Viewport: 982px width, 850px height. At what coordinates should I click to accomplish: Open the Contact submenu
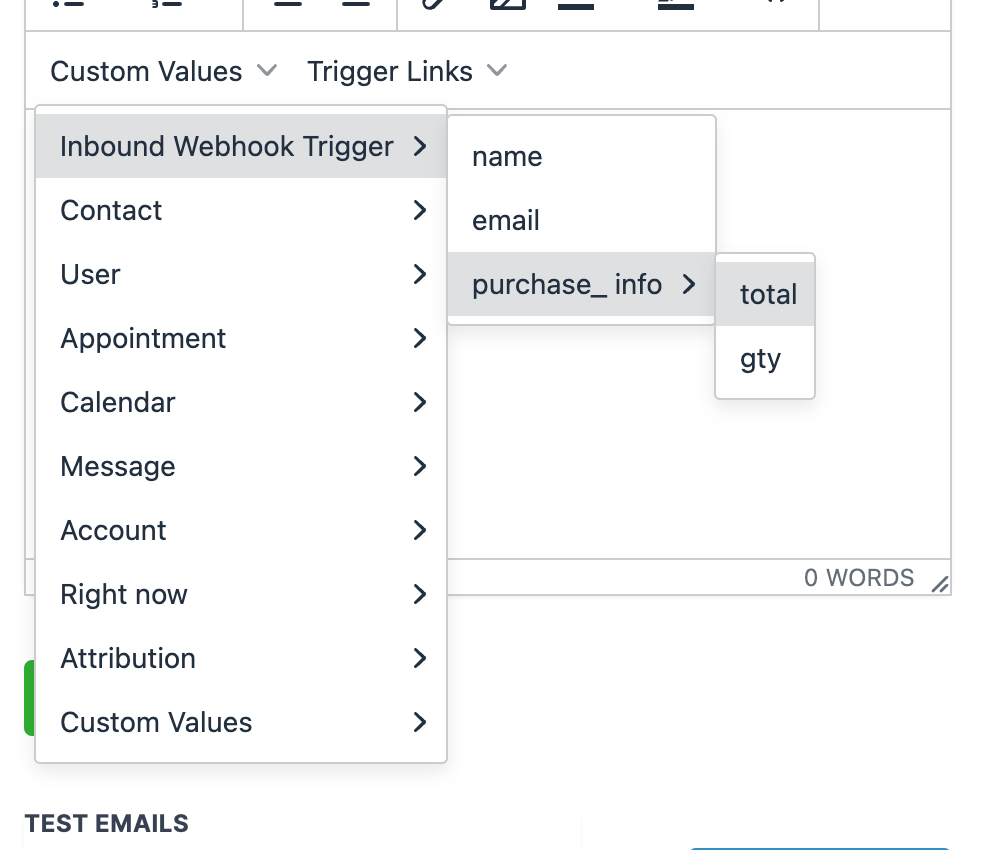coord(111,210)
